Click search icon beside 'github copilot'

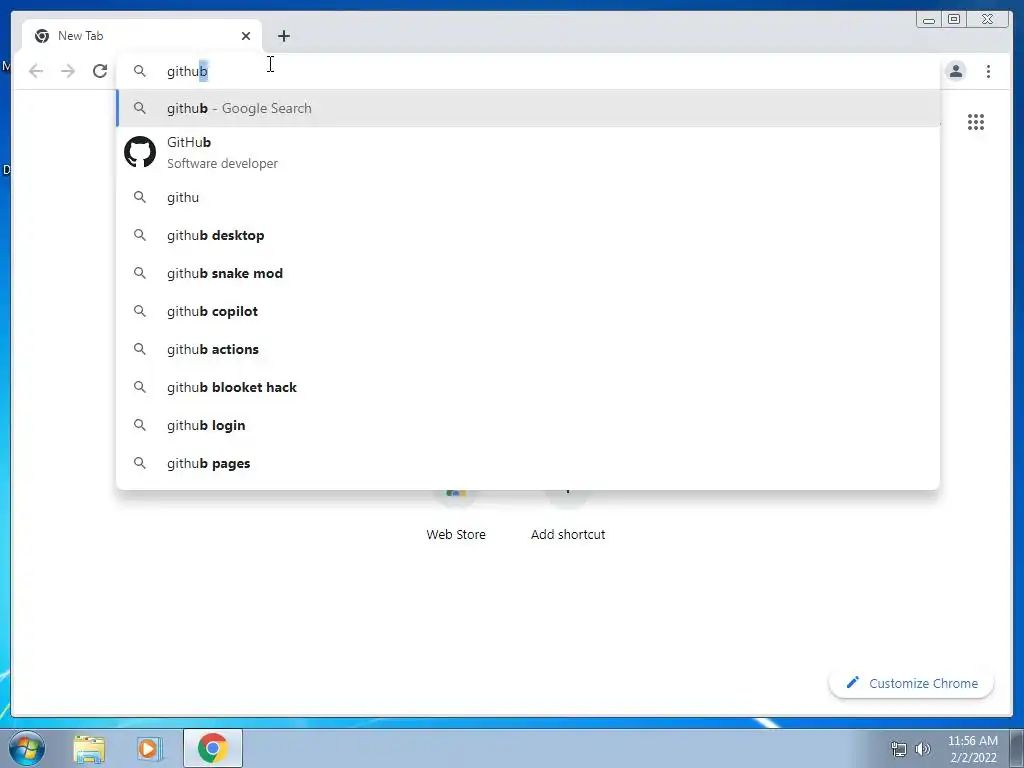point(140,311)
